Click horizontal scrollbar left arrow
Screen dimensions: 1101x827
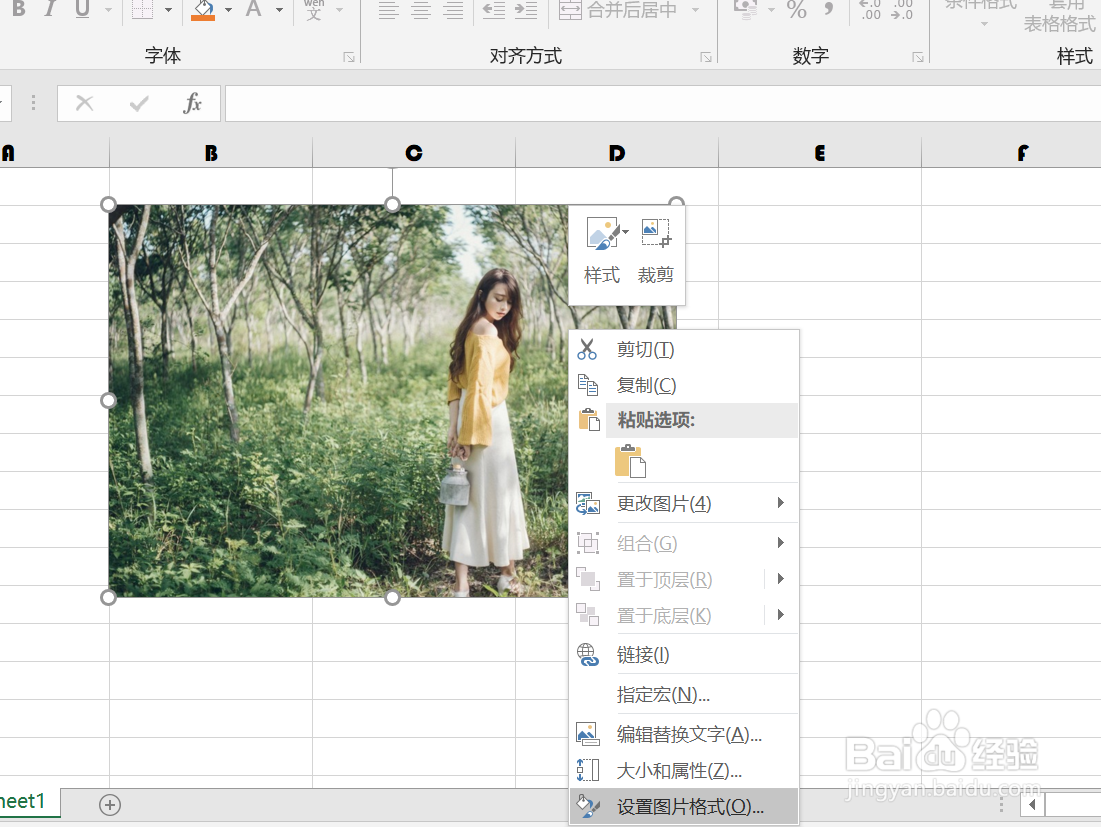coord(1032,805)
